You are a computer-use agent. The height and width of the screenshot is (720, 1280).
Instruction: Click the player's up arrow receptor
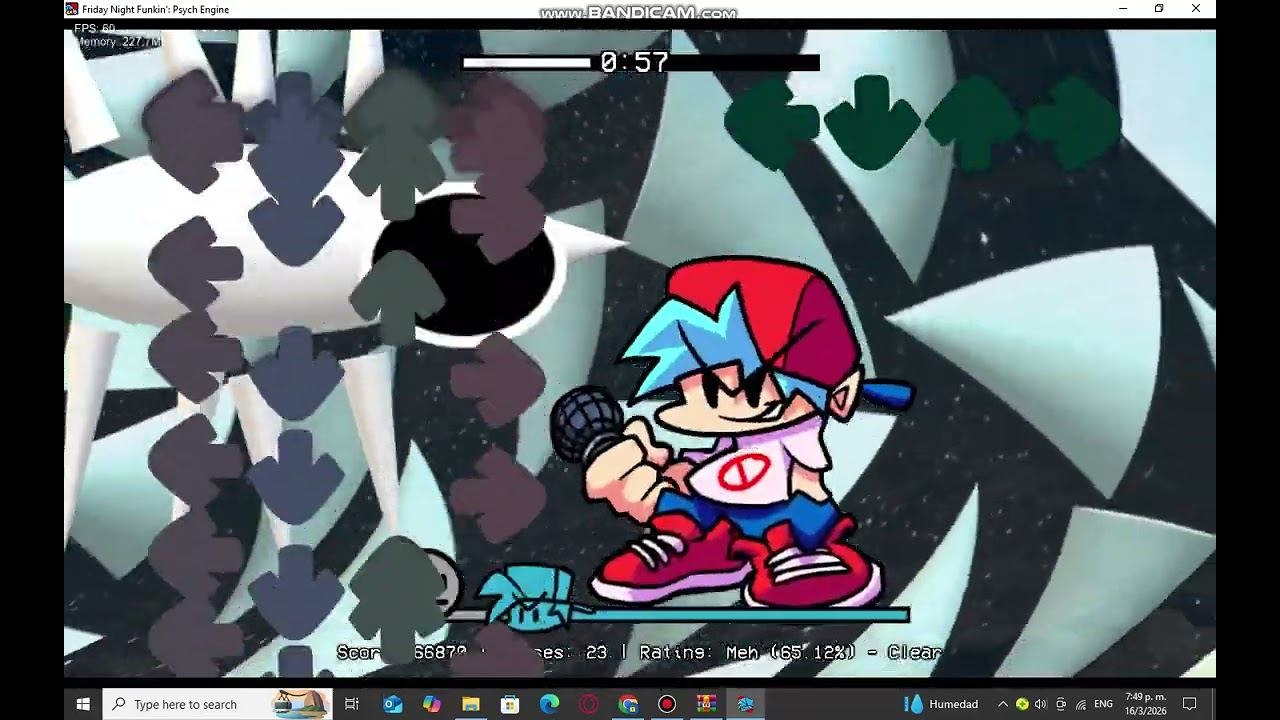coord(974,123)
